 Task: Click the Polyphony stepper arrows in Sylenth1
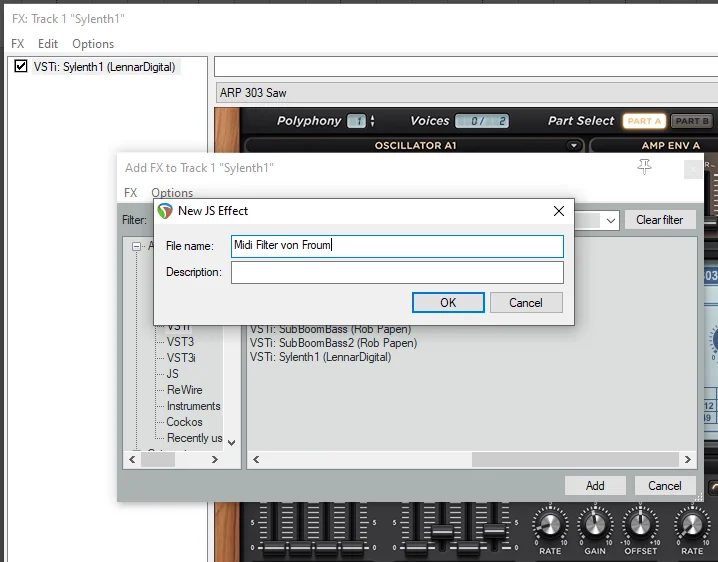[x=373, y=121]
